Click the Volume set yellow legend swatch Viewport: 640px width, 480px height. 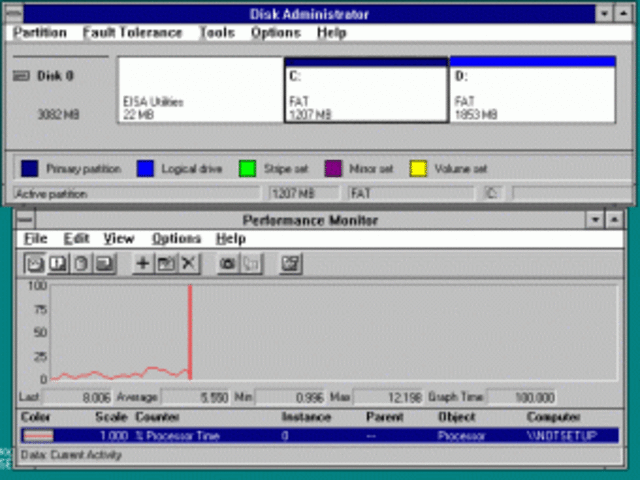(x=418, y=169)
